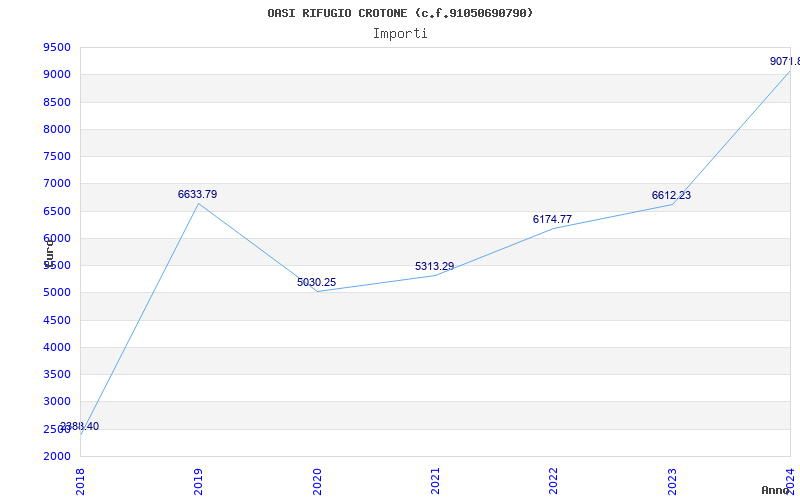Click the 2000 y-axis value
Image resolution: width=800 pixels, height=500 pixels.
click(57, 456)
